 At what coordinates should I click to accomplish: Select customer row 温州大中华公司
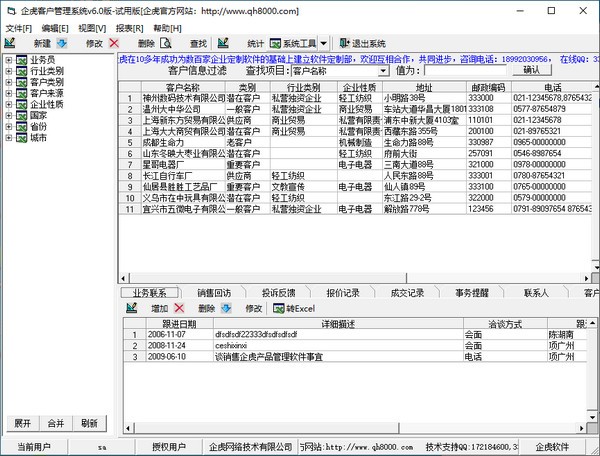pyautogui.click(x=356, y=109)
